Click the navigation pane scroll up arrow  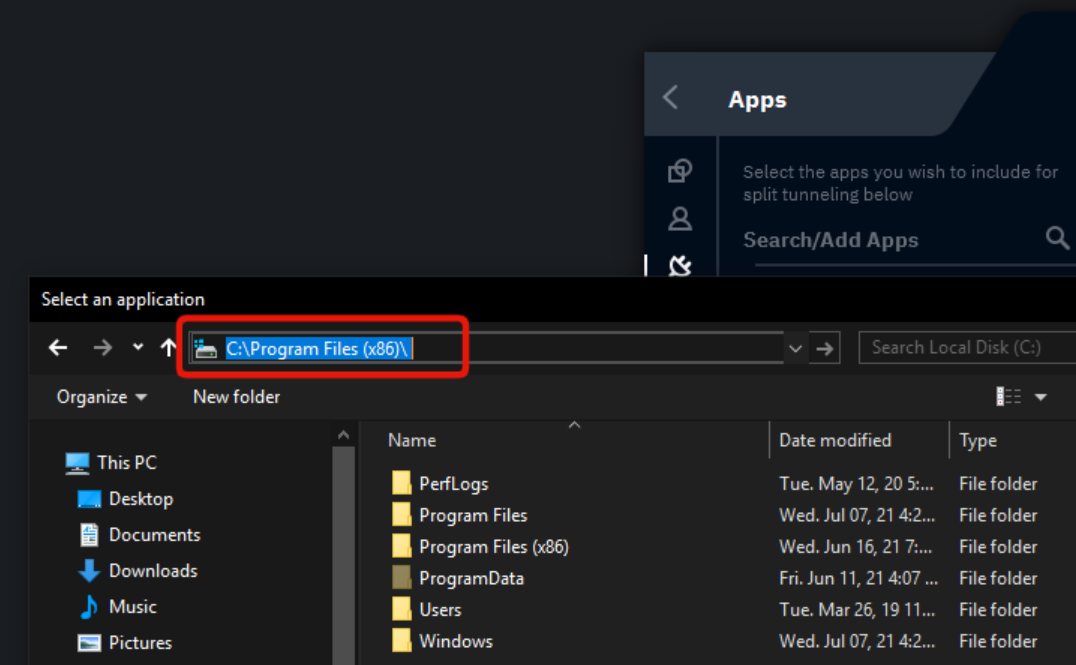[x=343, y=435]
